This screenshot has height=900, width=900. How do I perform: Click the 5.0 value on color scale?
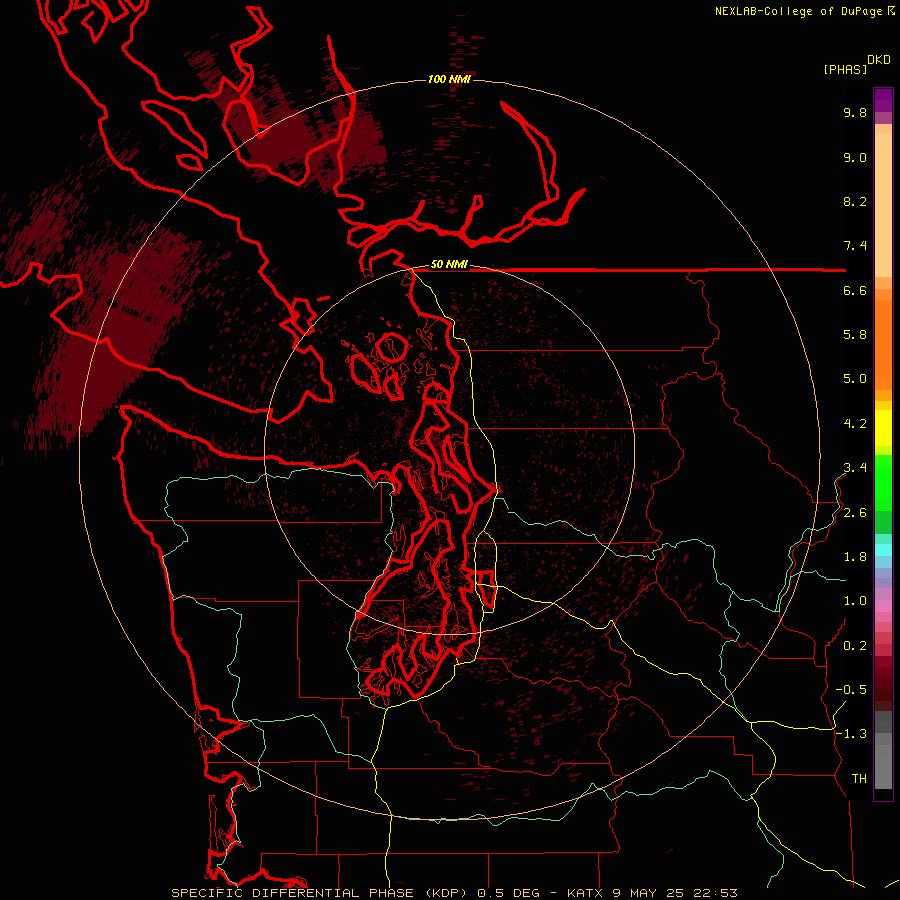click(855, 379)
